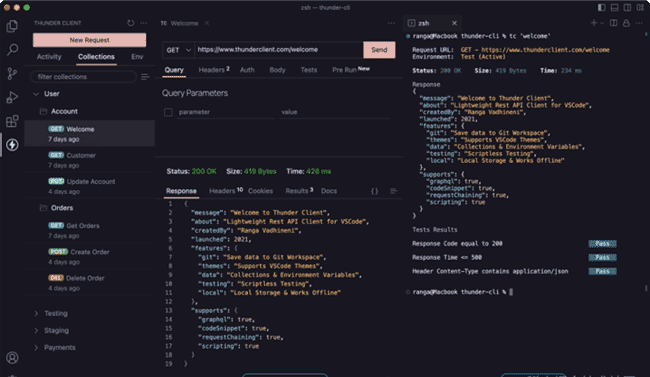Click the request URL field

(279, 50)
